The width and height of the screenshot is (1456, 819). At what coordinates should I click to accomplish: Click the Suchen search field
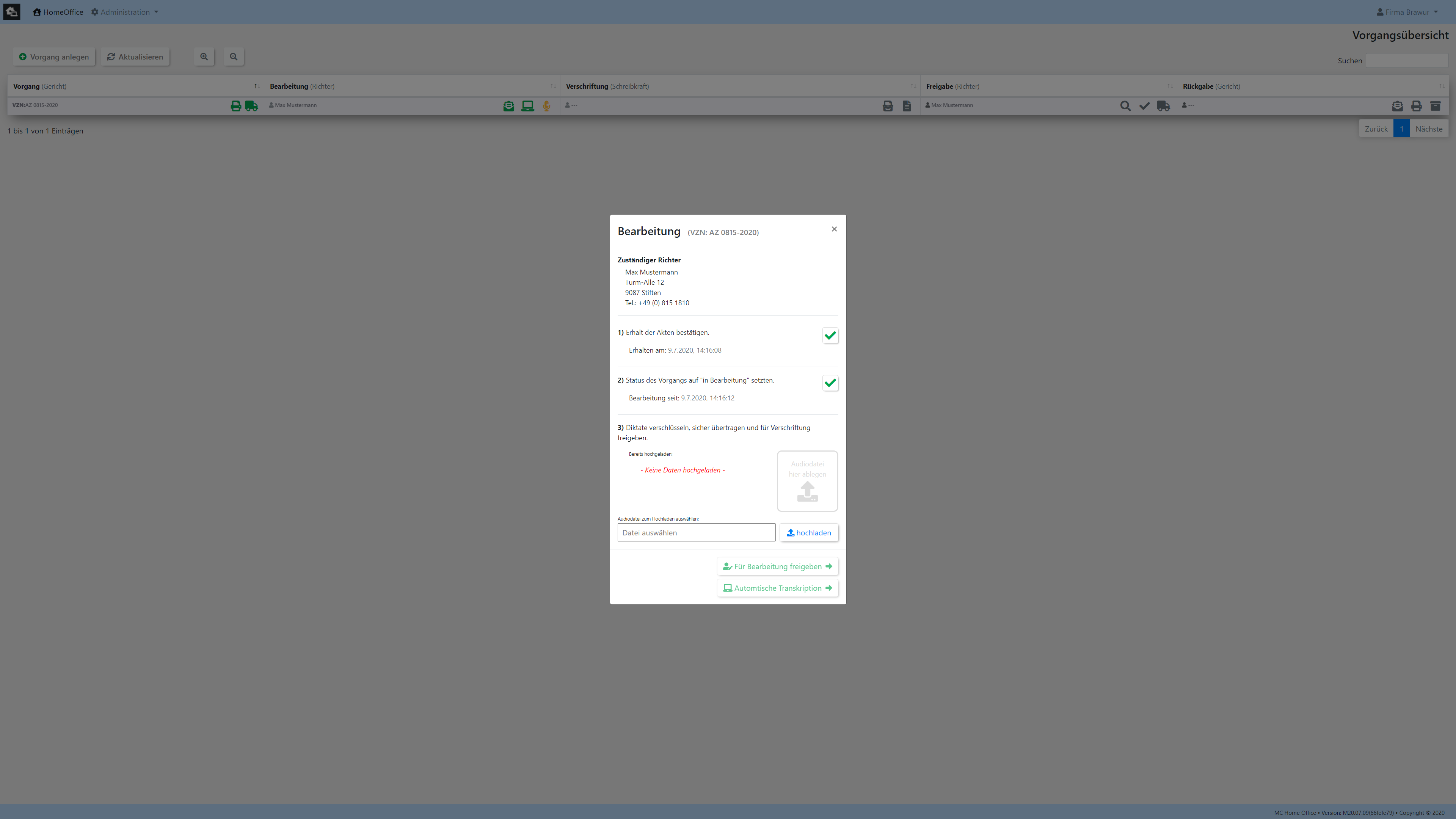click(x=1407, y=61)
